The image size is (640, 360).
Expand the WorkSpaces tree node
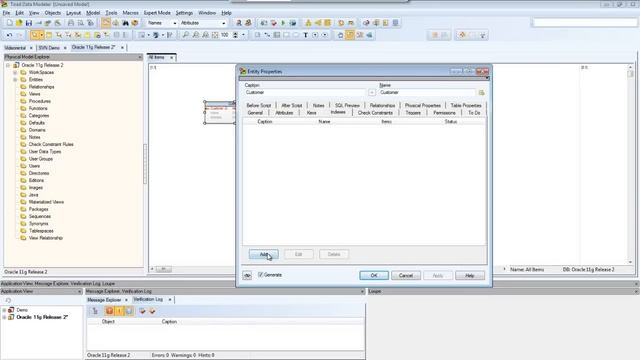click(15, 73)
